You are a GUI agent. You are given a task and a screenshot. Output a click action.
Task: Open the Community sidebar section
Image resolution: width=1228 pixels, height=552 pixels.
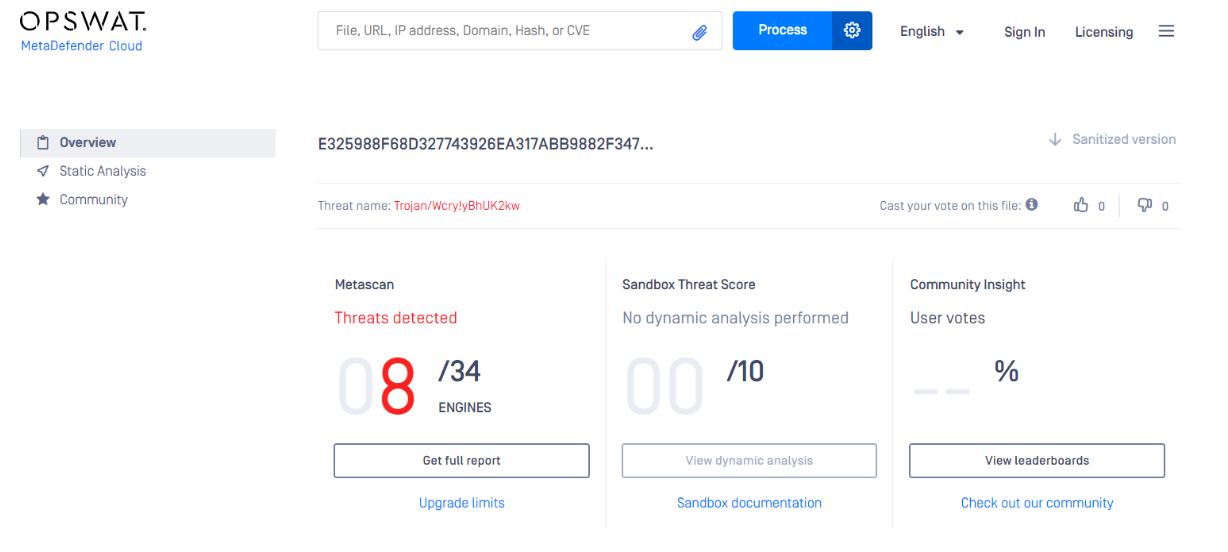(93, 200)
